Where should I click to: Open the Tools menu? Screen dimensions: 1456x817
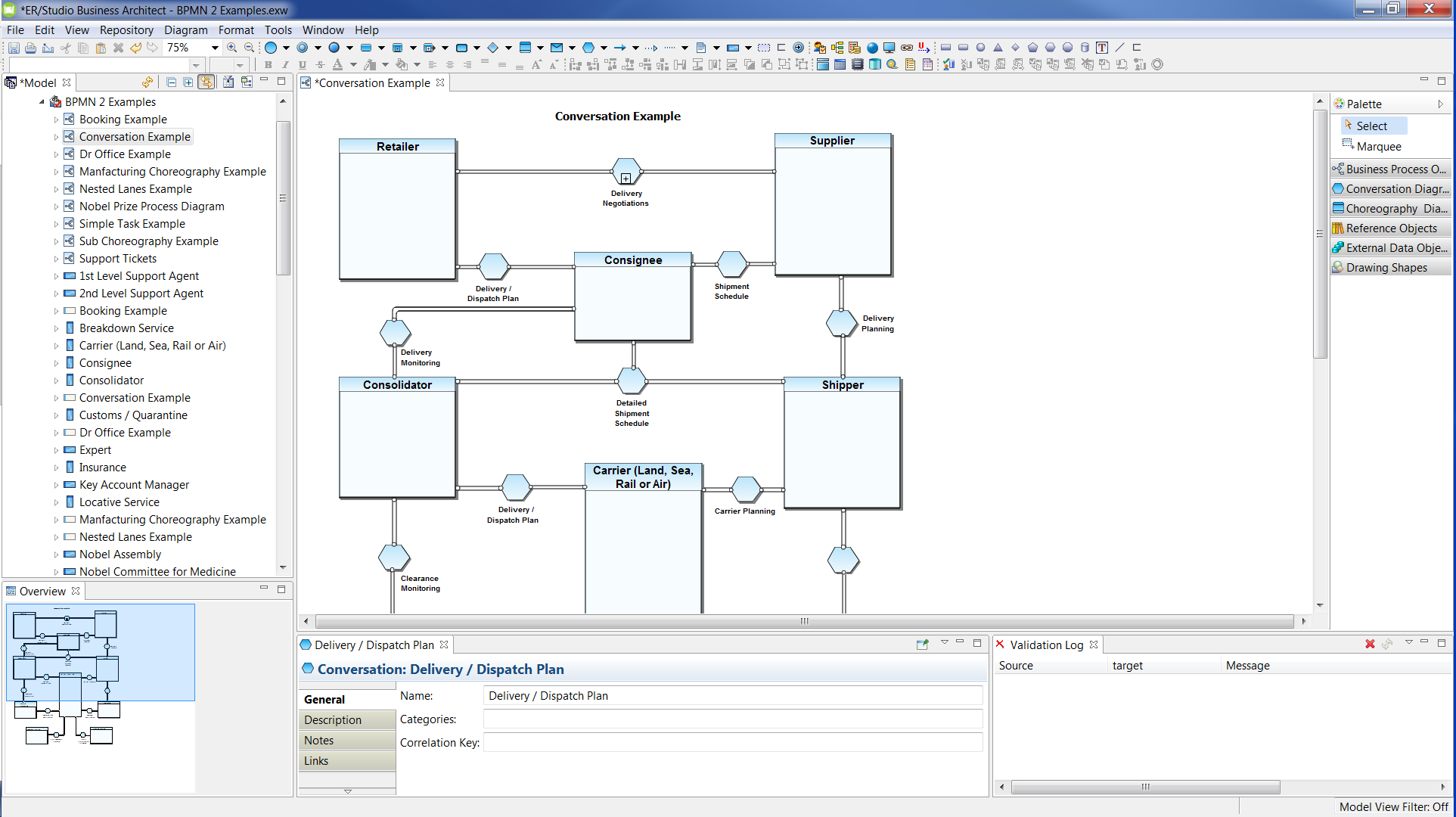[278, 30]
